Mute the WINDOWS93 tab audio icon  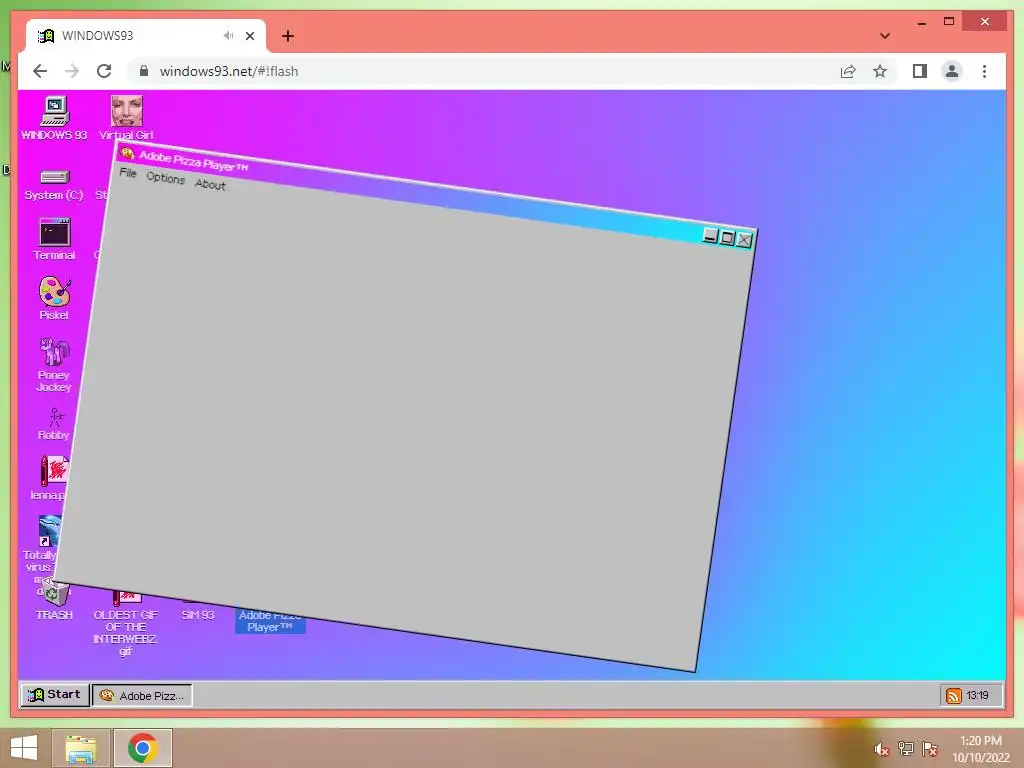(228, 36)
